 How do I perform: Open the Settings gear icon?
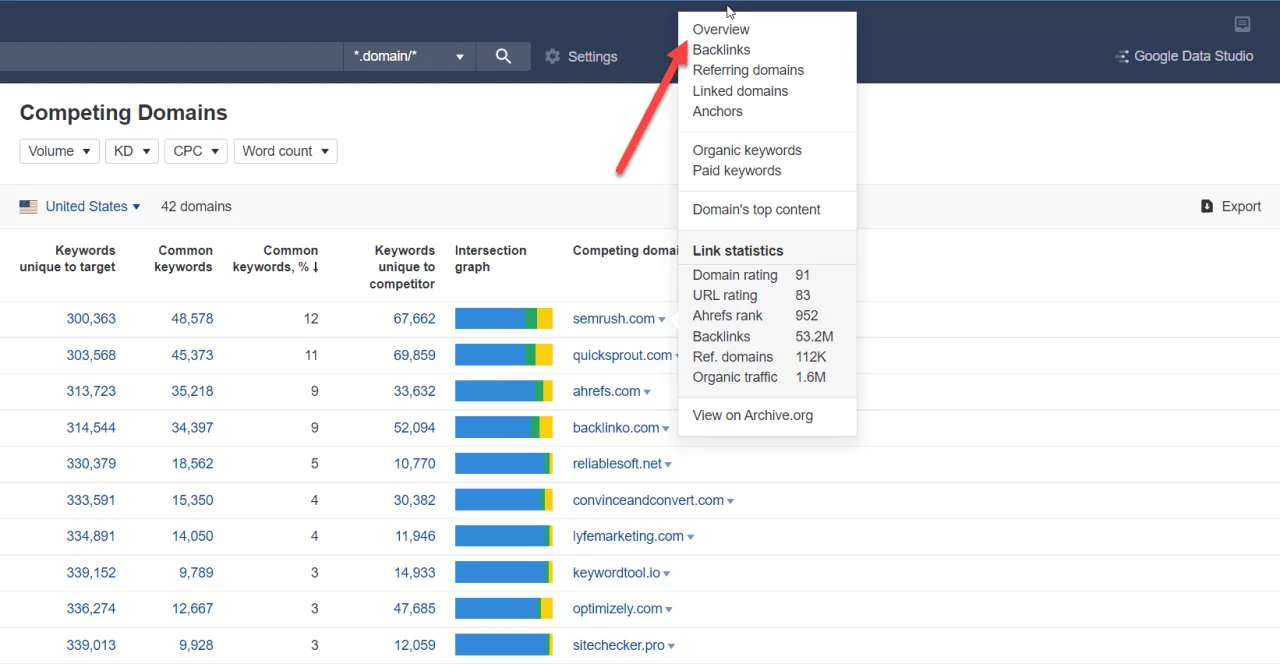[553, 56]
